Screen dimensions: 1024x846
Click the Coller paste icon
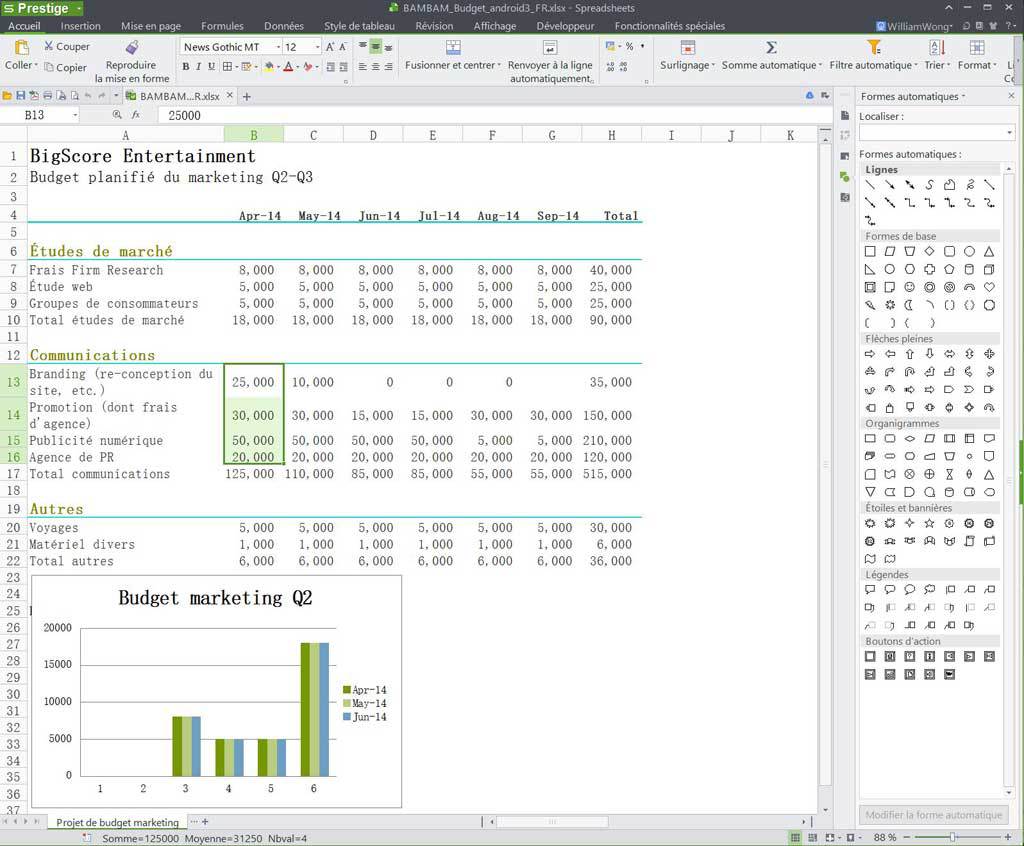22,48
